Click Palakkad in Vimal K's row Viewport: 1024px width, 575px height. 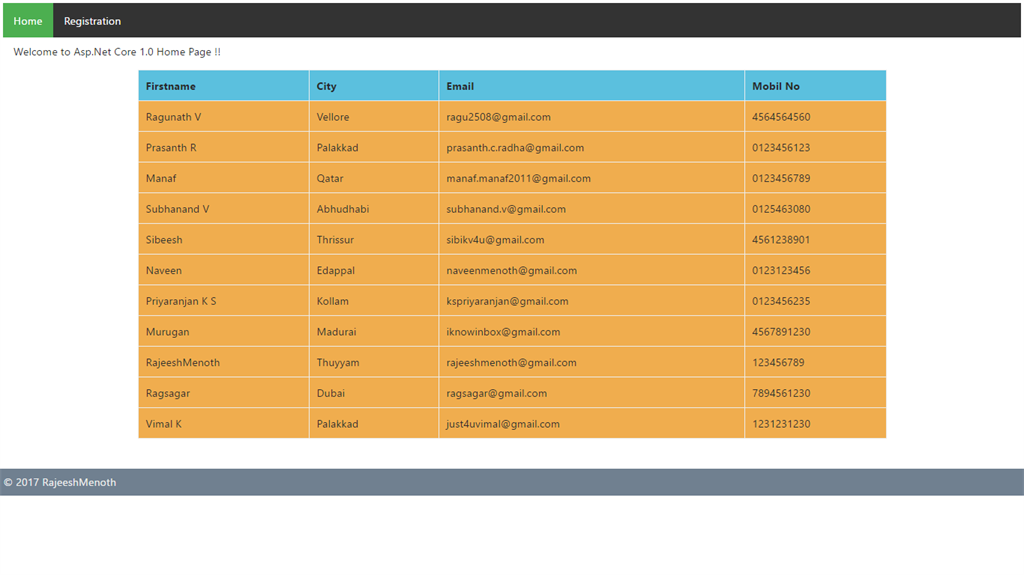(x=338, y=424)
